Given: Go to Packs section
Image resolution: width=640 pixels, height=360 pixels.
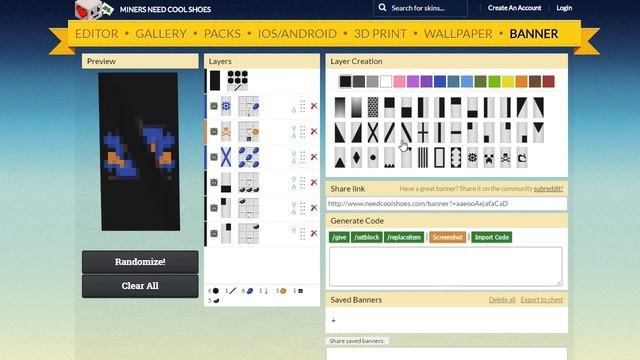Looking at the screenshot, I should tap(222, 33).
